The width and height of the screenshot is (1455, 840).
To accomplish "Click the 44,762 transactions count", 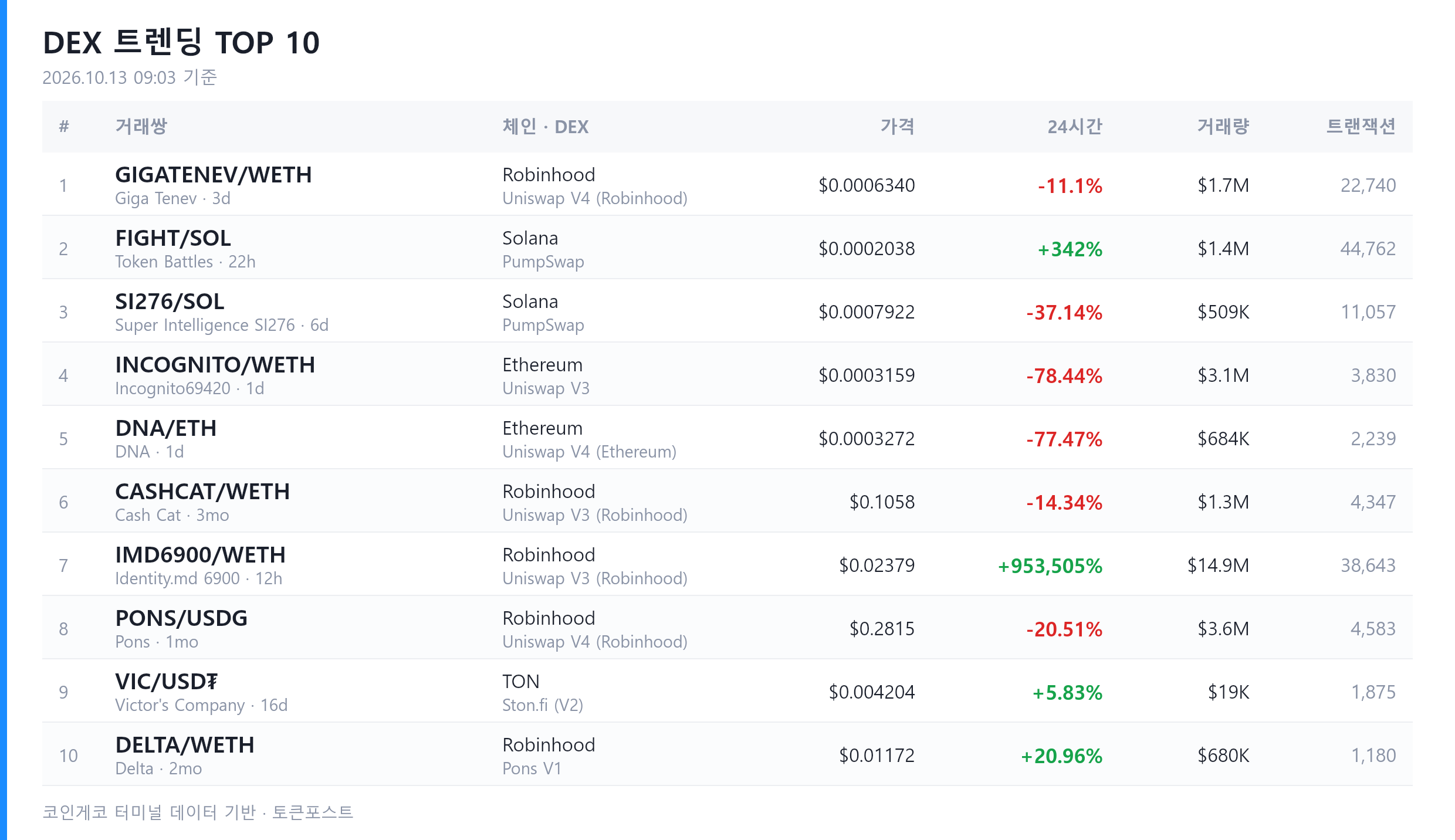I will 1368,249.
